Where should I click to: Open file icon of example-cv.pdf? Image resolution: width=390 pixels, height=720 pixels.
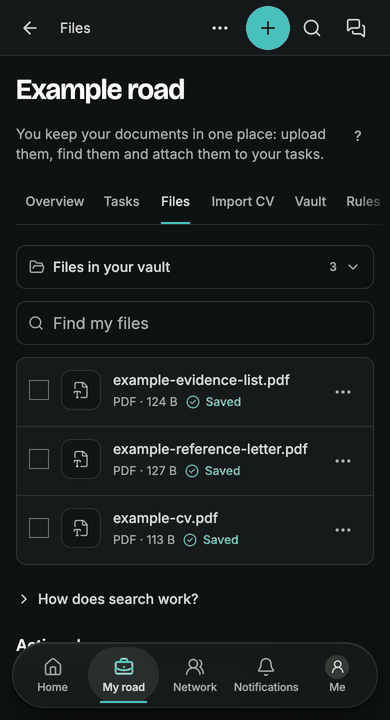(x=81, y=528)
